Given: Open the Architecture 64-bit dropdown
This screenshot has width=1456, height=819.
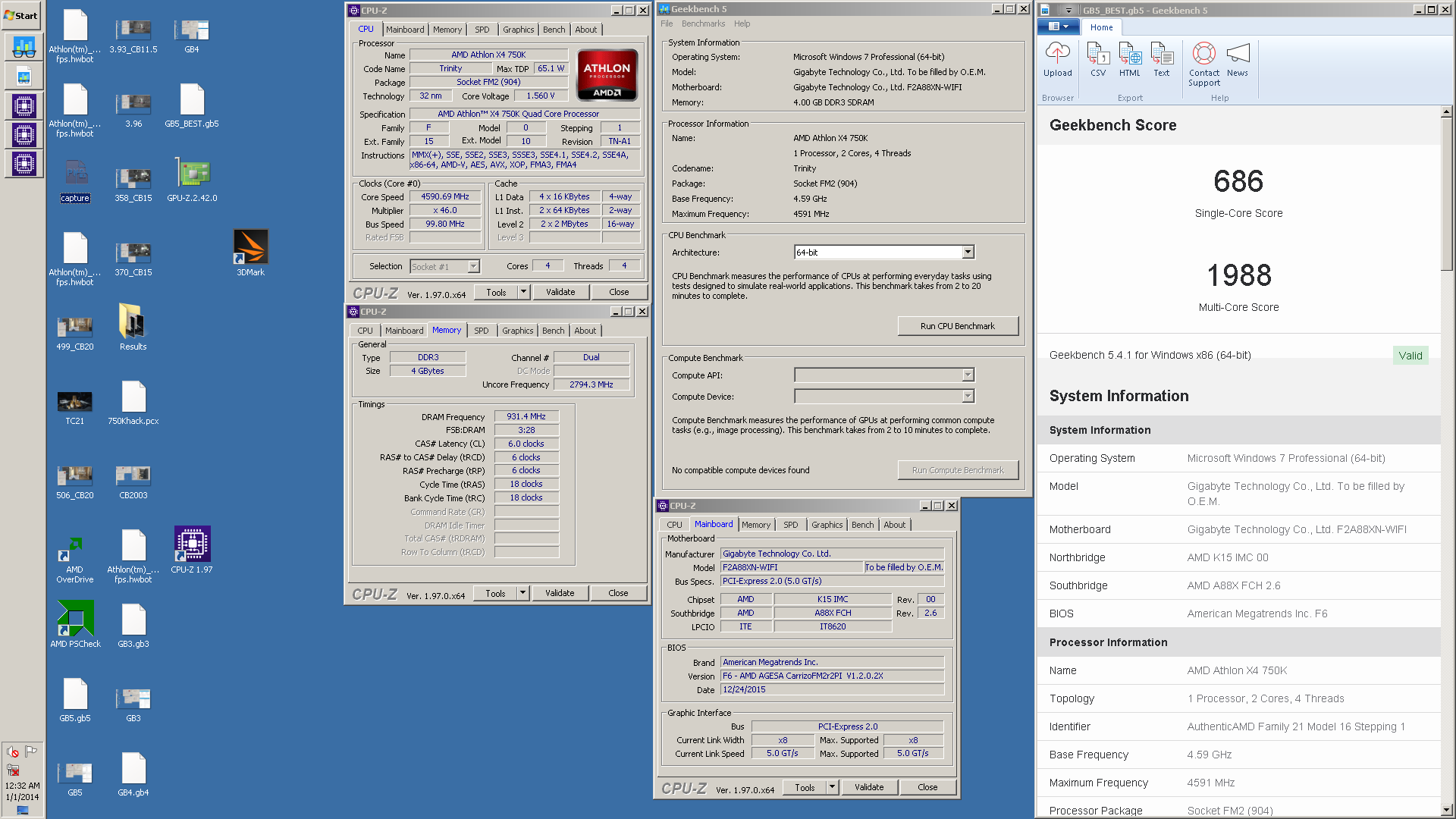Looking at the screenshot, I should [968, 252].
